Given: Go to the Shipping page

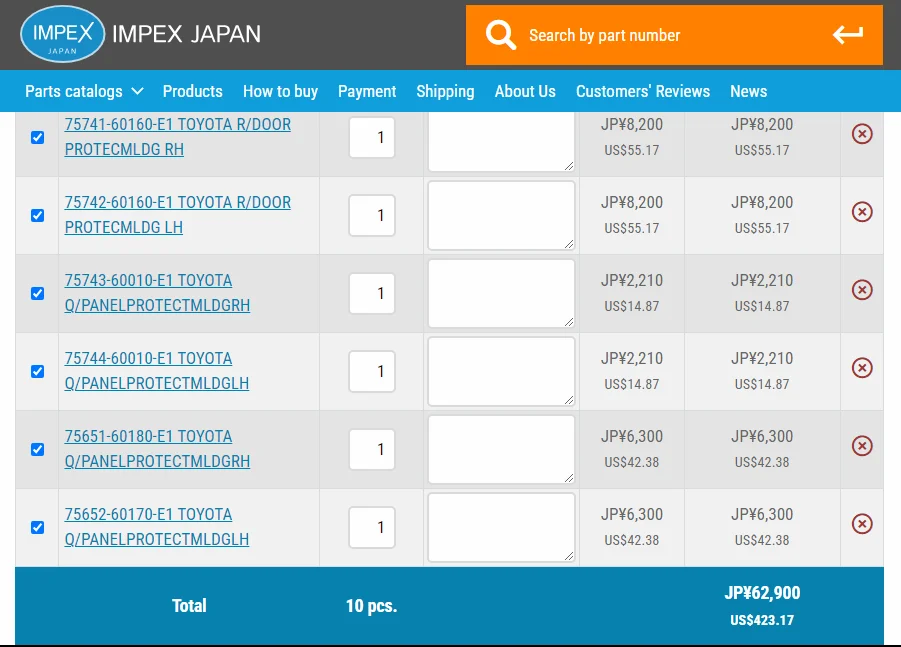Looking at the screenshot, I should (445, 91).
